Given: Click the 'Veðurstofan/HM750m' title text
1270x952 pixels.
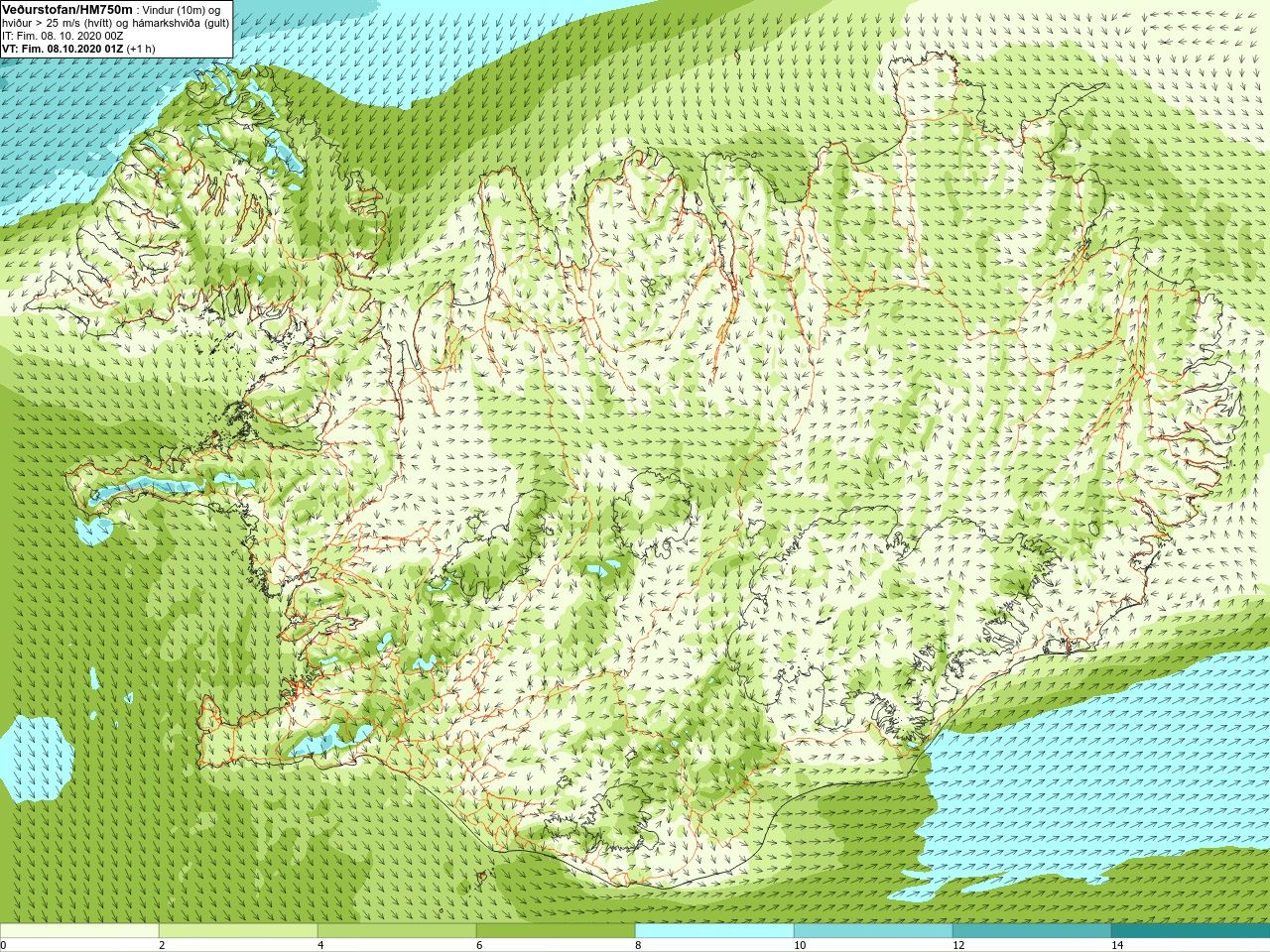Looking at the screenshot, I should (x=66, y=9).
